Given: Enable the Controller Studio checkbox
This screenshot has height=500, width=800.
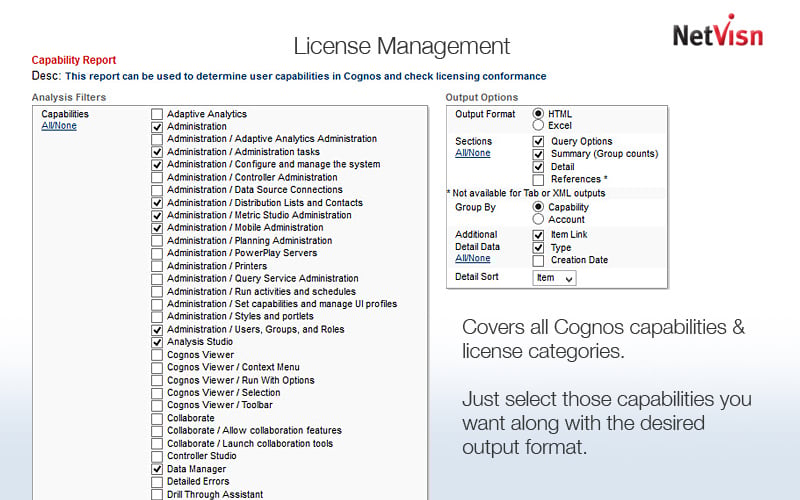Looking at the screenshot, I should 157,456.
